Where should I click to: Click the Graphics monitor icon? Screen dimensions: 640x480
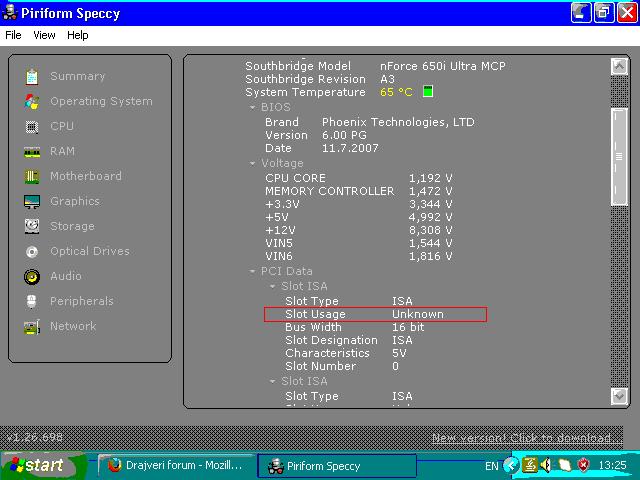pyautogui.click(x=32, y=202)
